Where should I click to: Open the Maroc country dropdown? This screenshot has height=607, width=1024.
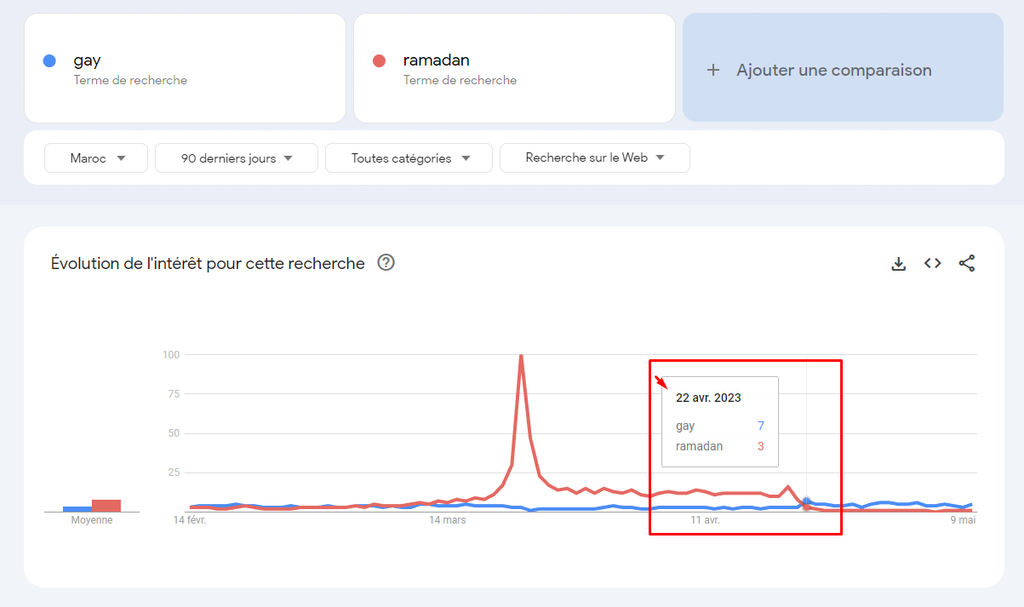pyautogui.click(x=96, y=158)
